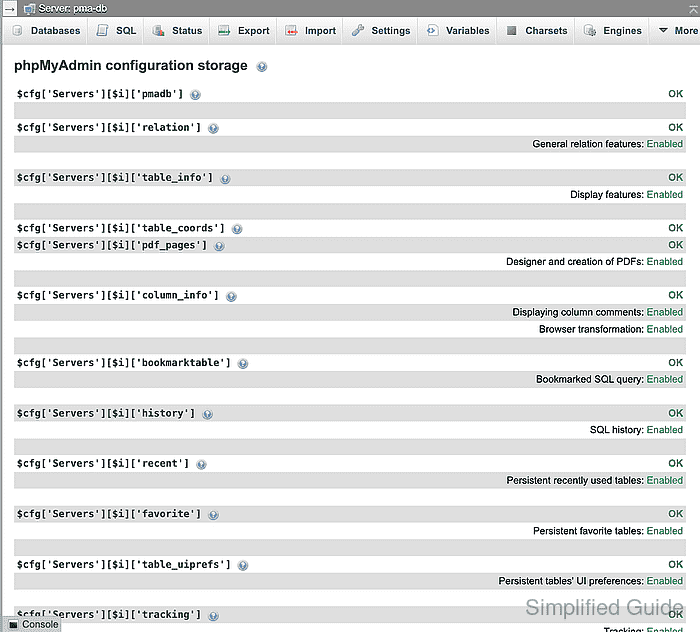Collapse the top menu with the corner icon
The width and height of the screenshot is (700, 632).
click(693, 8)
